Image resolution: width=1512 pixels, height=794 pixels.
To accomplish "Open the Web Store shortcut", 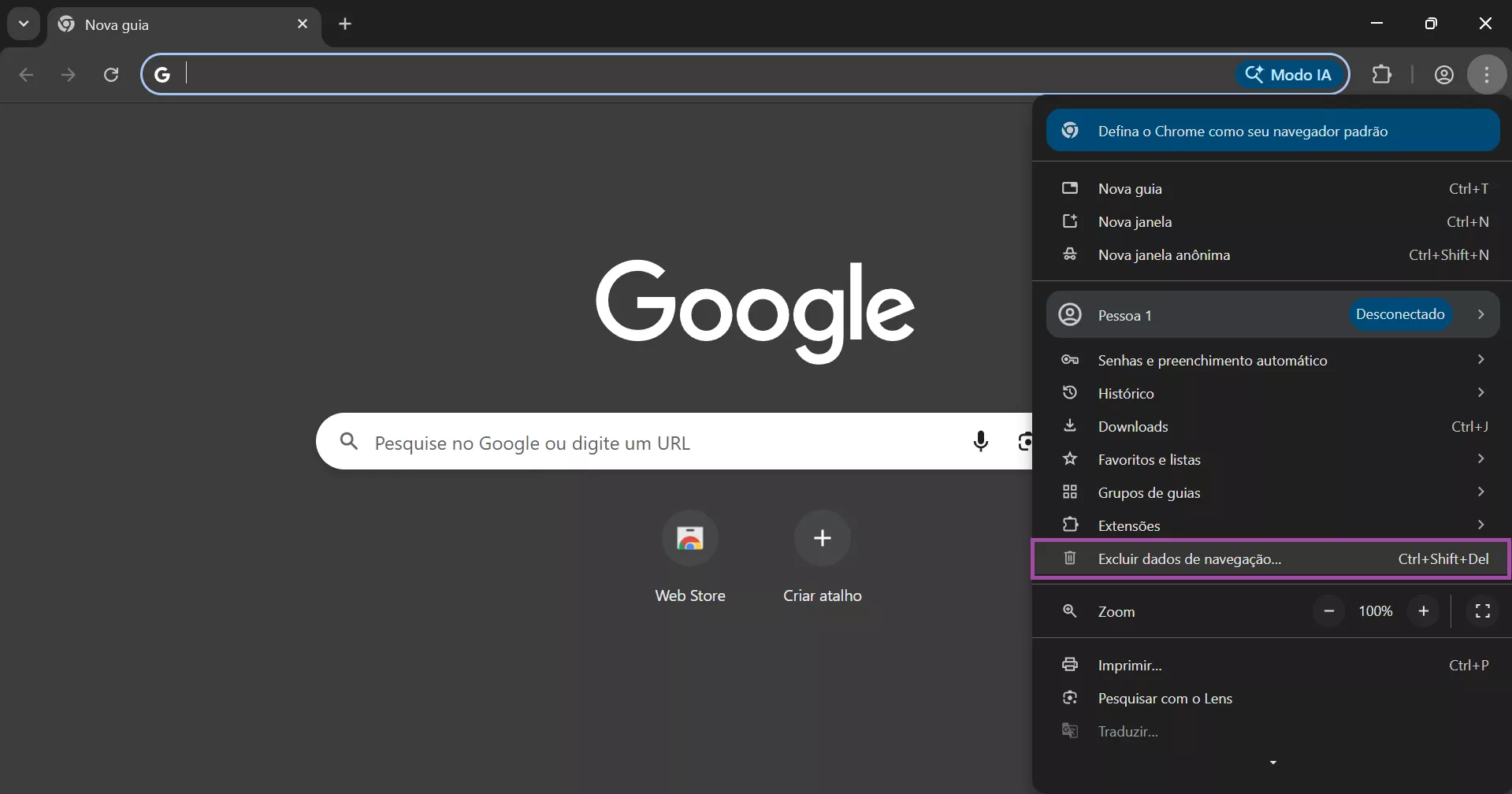I will coord(690,538).
